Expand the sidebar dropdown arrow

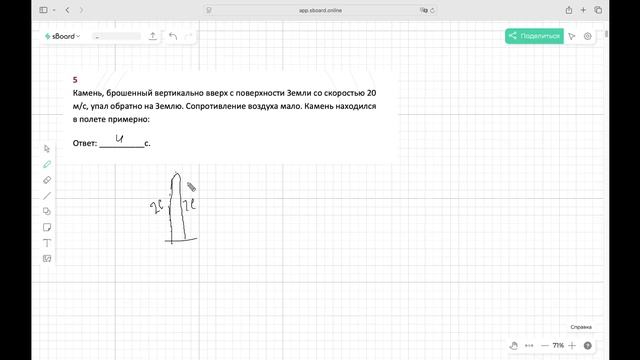54,10
